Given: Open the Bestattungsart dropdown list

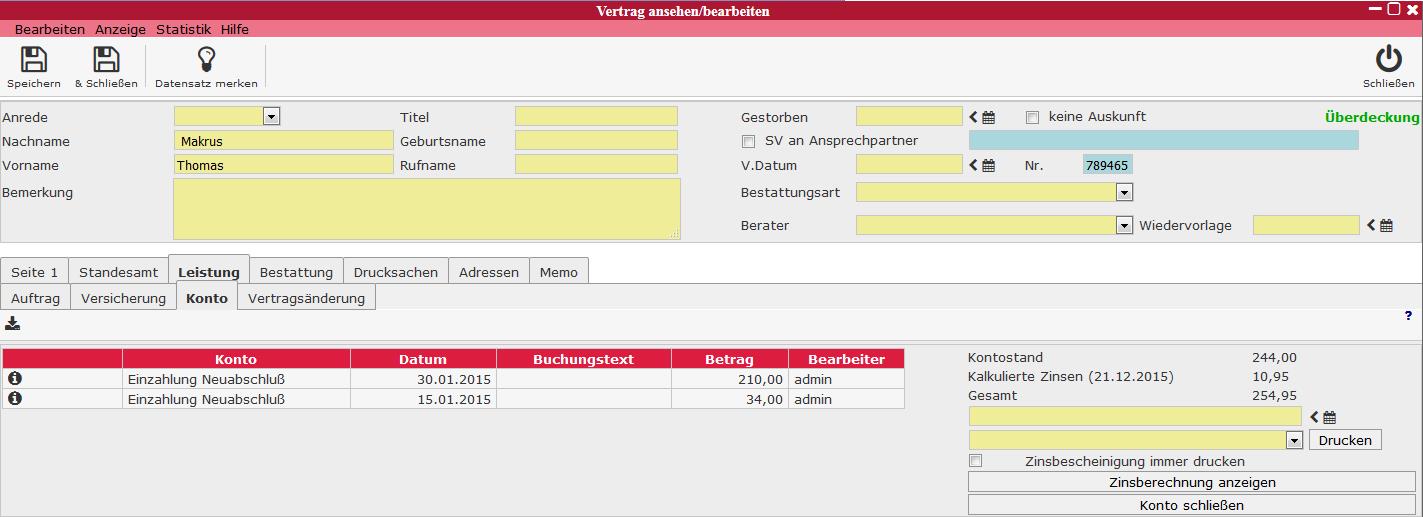Looking at the screenshot, I should tap(1124, 192).
